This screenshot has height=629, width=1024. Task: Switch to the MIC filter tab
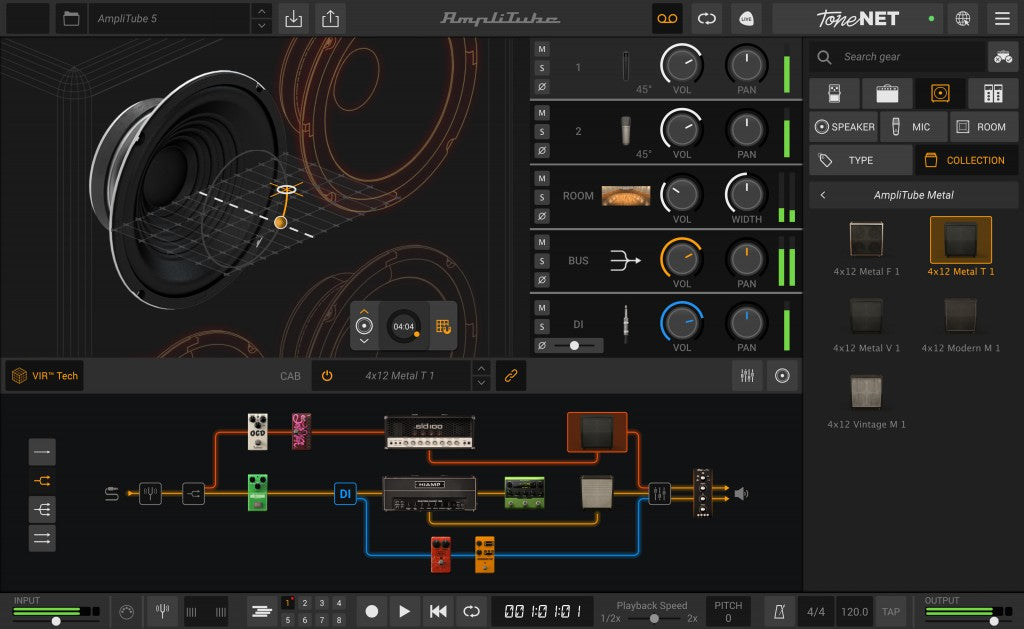click(913, 126)
